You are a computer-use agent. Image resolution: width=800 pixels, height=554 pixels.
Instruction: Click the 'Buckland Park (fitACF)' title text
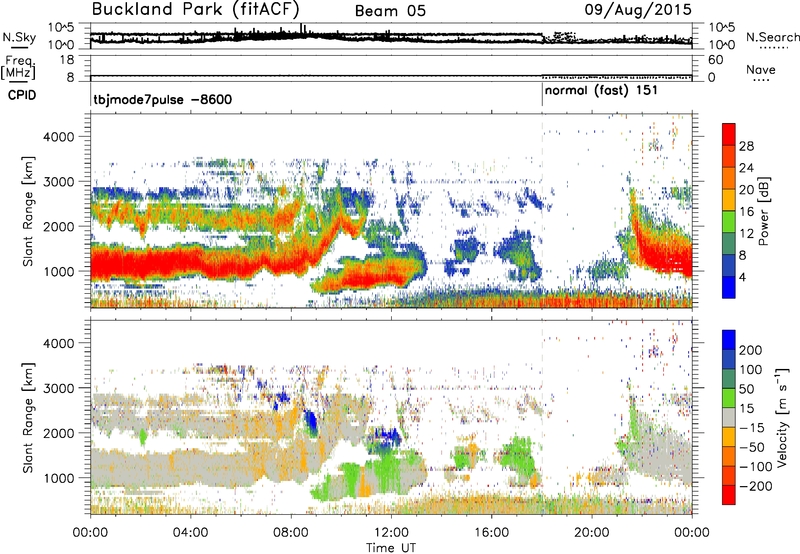tap(196, 10)
